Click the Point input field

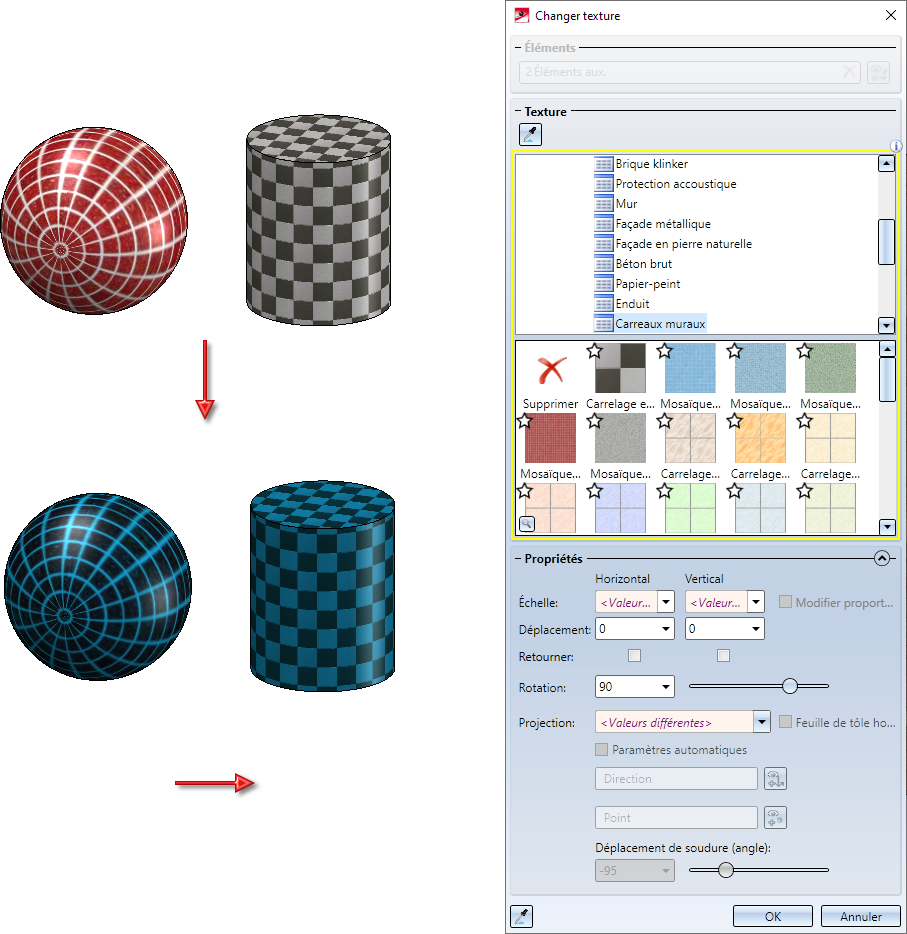676,818
